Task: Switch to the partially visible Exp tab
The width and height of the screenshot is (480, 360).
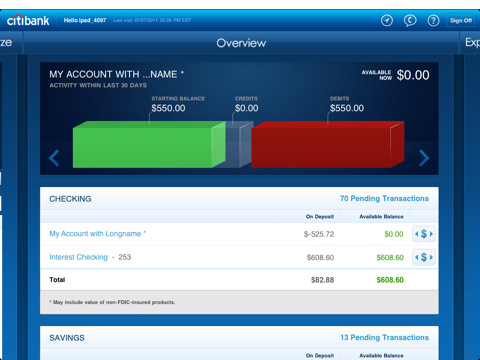Action: (x=472, y=42)
